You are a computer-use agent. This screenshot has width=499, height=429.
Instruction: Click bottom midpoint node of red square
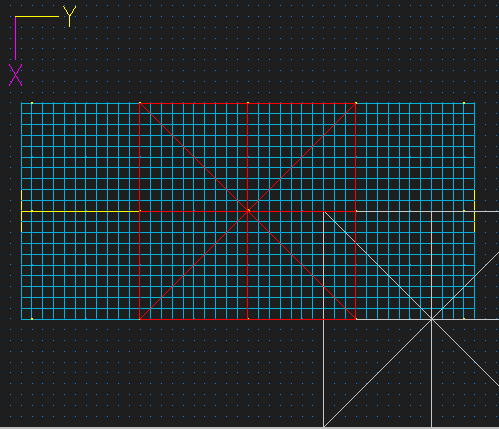(248, 319)
